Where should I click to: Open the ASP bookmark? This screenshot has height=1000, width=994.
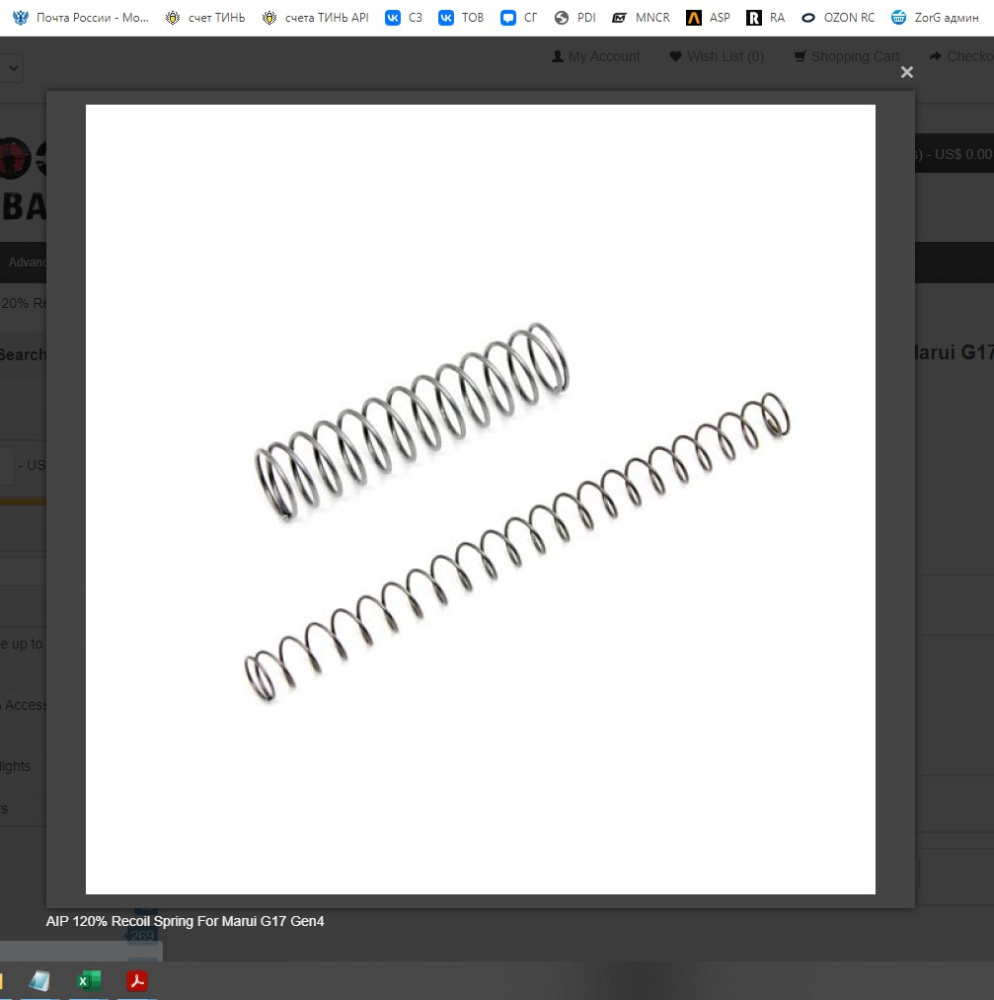tap(708, 18)
